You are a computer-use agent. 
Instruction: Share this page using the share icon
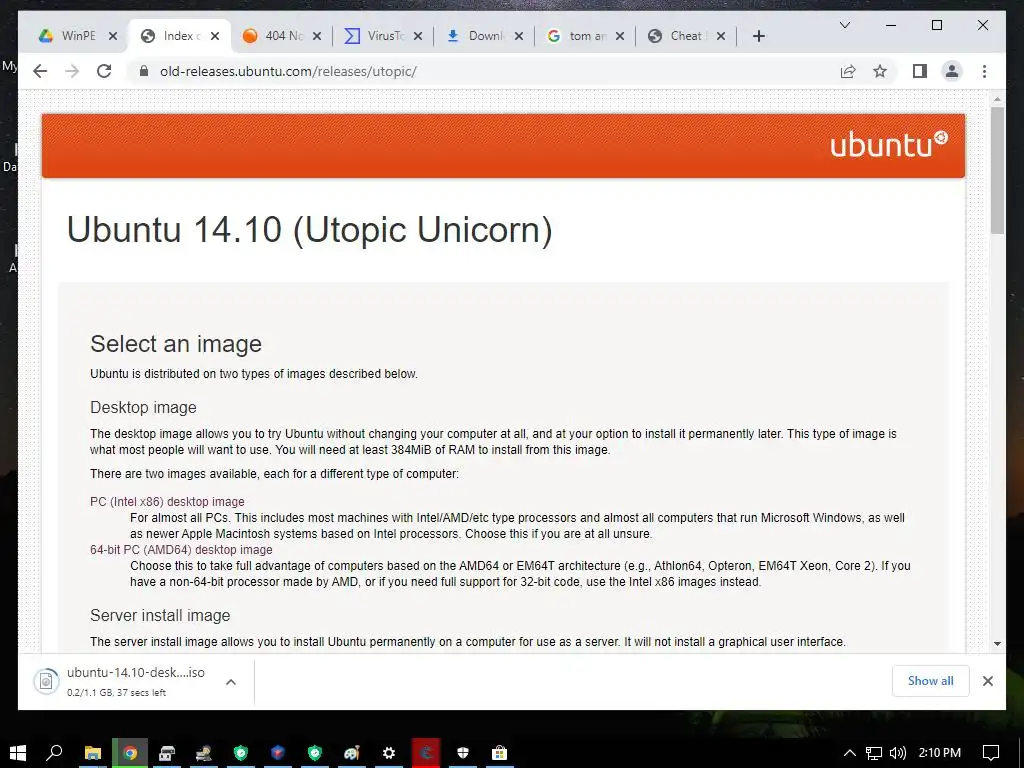click(848, 71)
